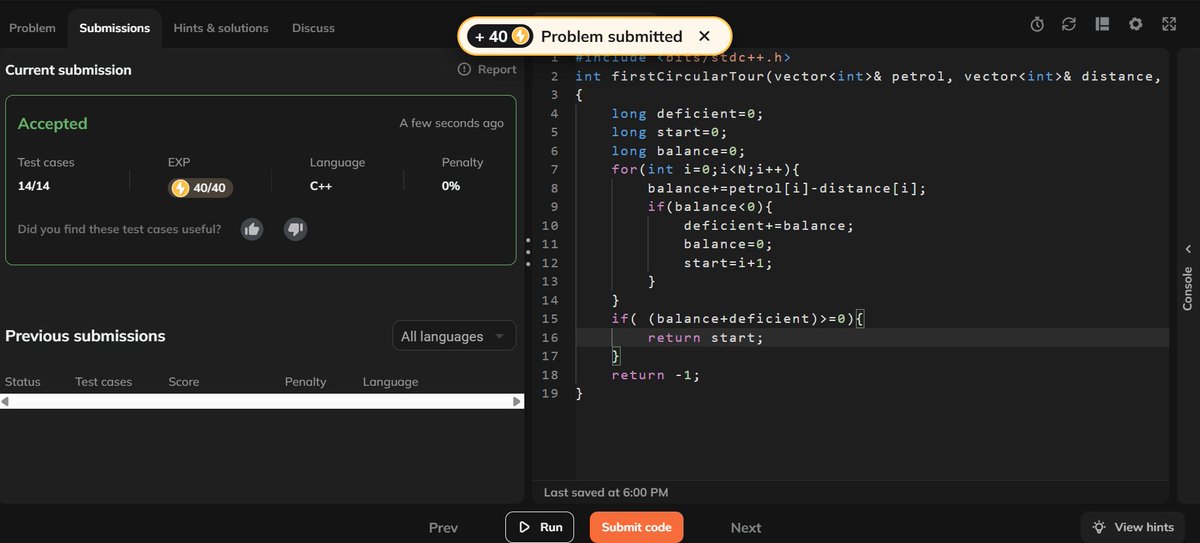Click the Language column header in Previous submissions
Image resolution: width=1200 pixels, height=543 pixels.
(x=391, y=382)
